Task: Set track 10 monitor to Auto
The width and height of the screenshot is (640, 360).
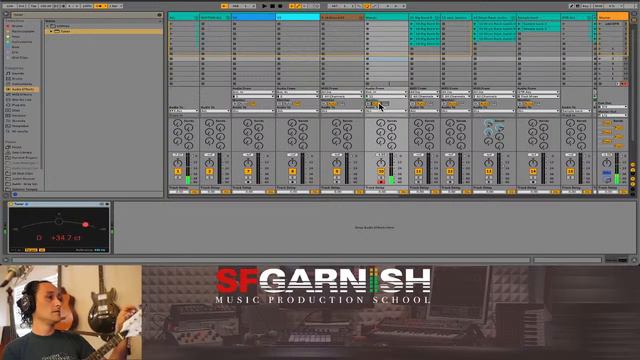Action: pos(376,104)
